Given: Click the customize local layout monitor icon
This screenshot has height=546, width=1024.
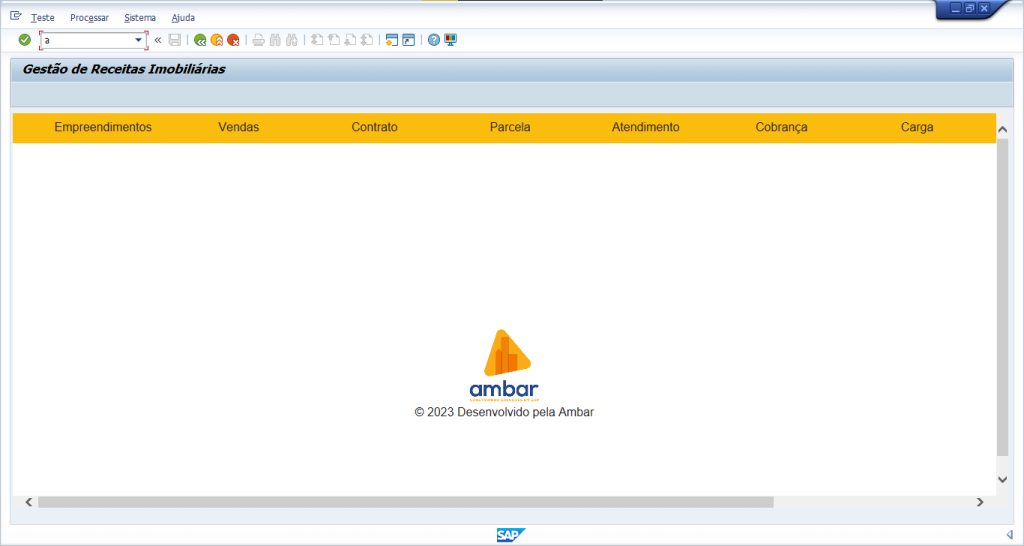Looking at the screenshot, I should click(x=450, y=40).
